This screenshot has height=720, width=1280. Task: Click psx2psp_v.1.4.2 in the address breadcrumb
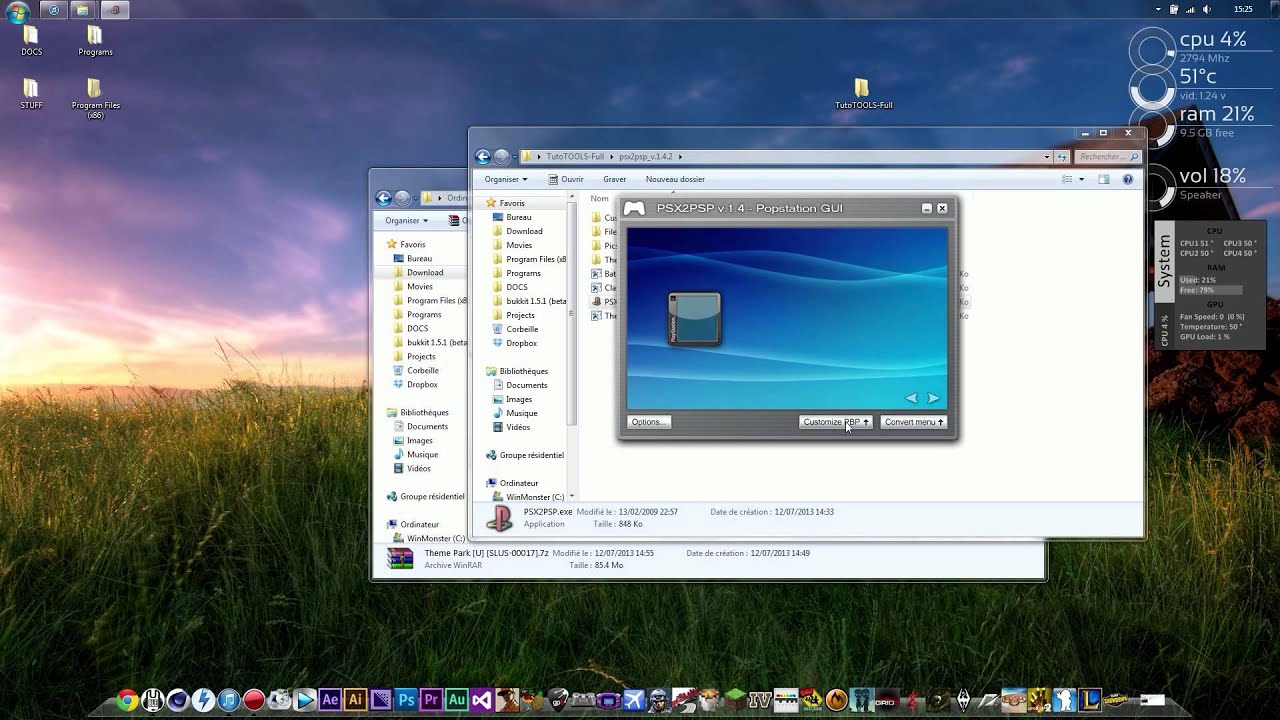point(645,157)
